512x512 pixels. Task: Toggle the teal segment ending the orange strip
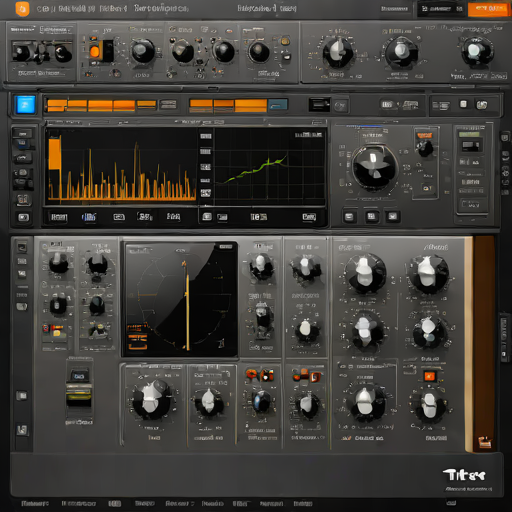[278, 105]
